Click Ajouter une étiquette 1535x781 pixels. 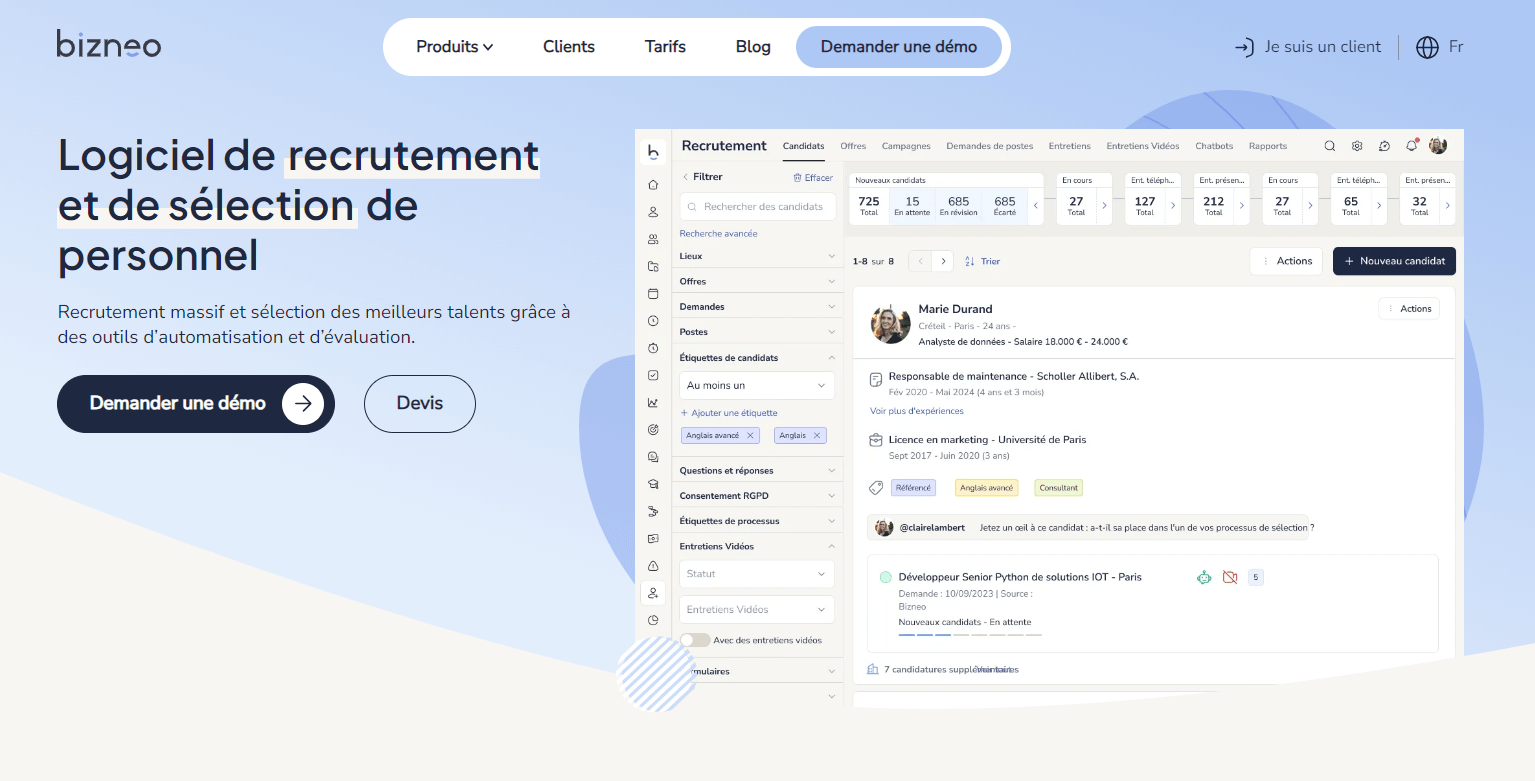tap(729, 413)
